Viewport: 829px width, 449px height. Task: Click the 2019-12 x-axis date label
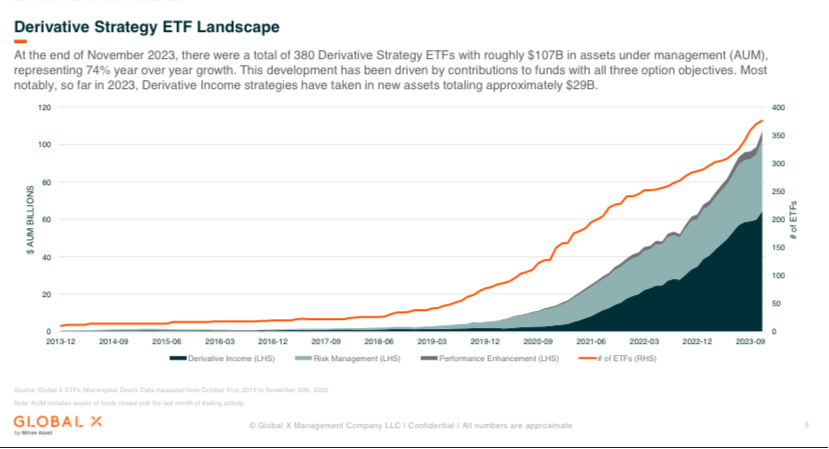[483, 341]
